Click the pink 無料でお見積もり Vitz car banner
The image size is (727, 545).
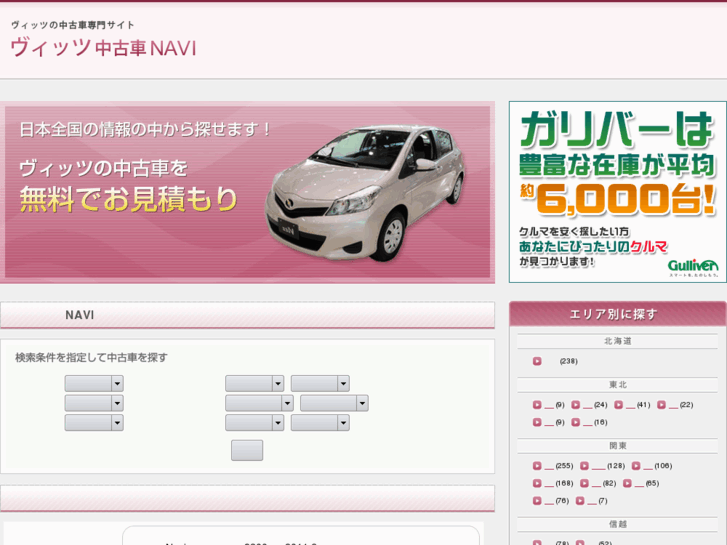pos(248,192)
